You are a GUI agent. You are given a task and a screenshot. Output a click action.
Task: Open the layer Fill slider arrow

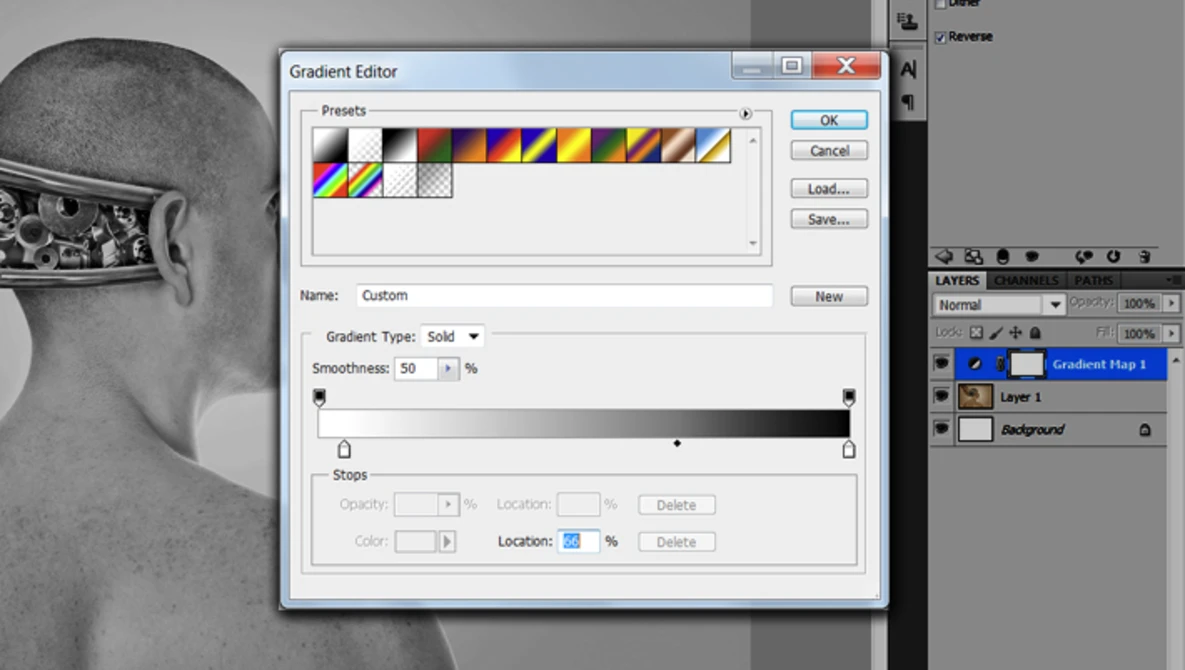point(1171,333)
